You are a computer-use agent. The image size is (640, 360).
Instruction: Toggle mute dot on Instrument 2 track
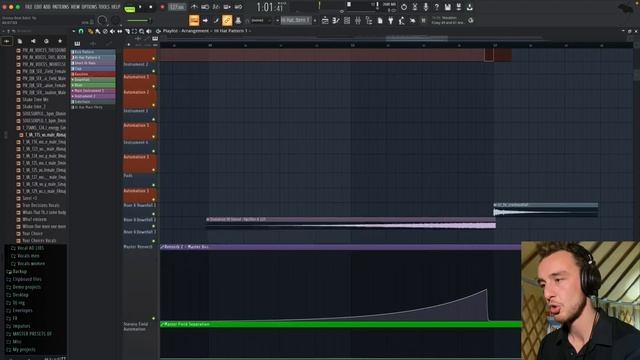pos(153,71)
